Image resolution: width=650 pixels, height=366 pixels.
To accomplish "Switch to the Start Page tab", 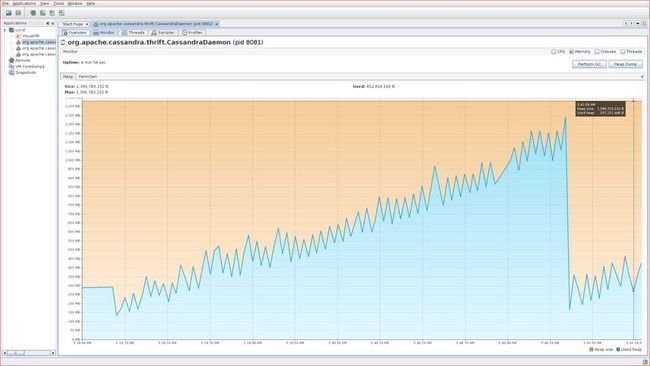I will point(73,24).
